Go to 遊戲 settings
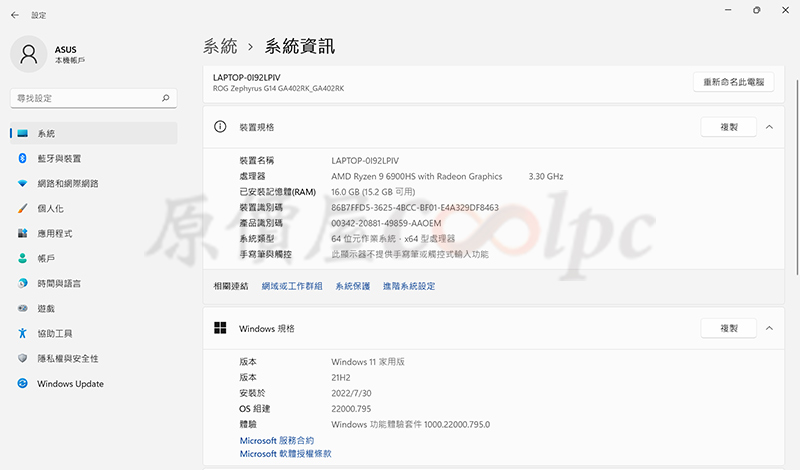Screen dimensions: 800x470 [x=94, y=308]
